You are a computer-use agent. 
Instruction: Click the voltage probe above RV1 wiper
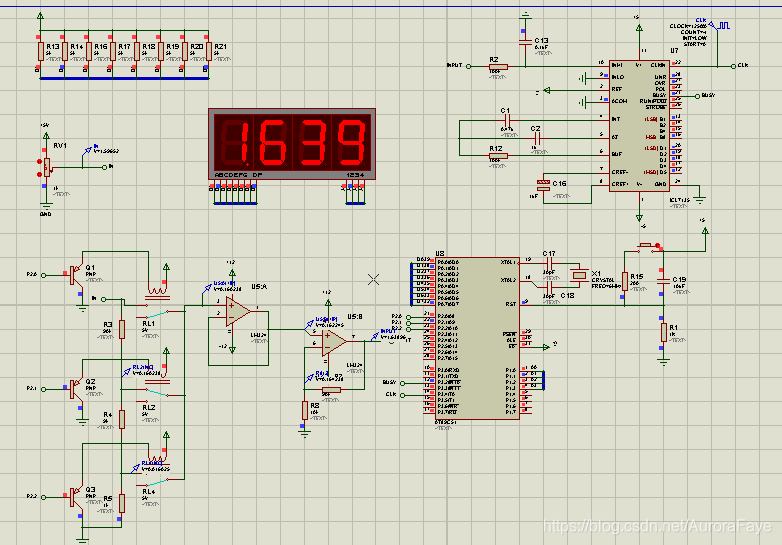[88, 150]
